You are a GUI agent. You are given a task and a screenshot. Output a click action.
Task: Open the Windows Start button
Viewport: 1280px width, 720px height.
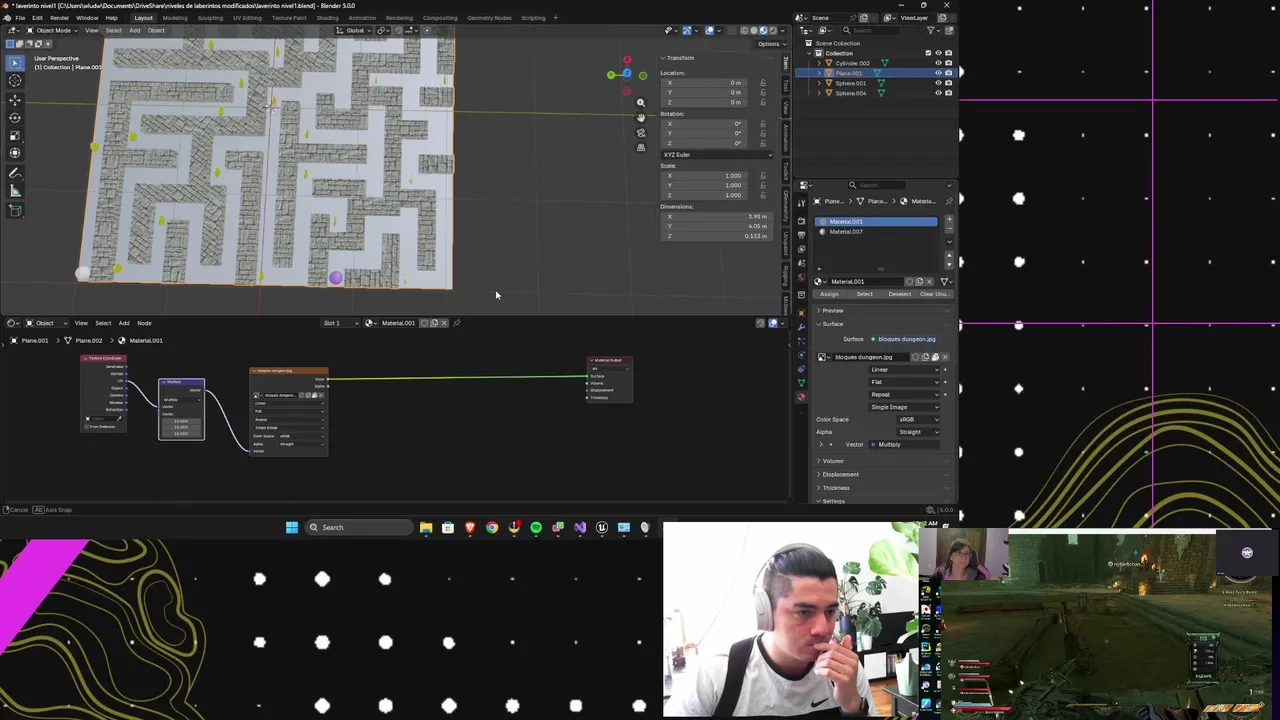(292, 527)
